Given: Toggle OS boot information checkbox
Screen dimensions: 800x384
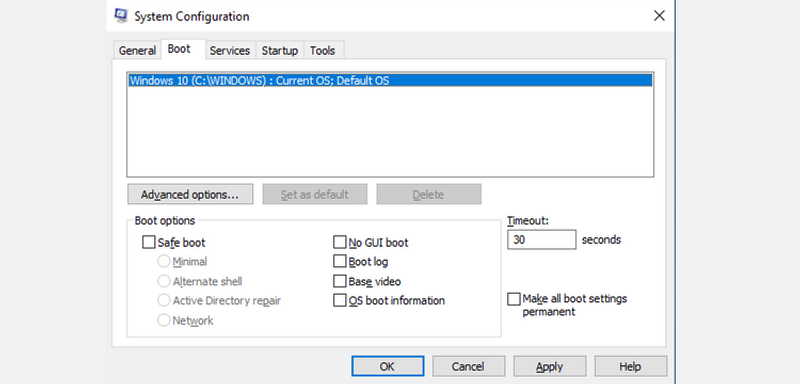Looking at the screenshot, I should (x=339, y=300).
